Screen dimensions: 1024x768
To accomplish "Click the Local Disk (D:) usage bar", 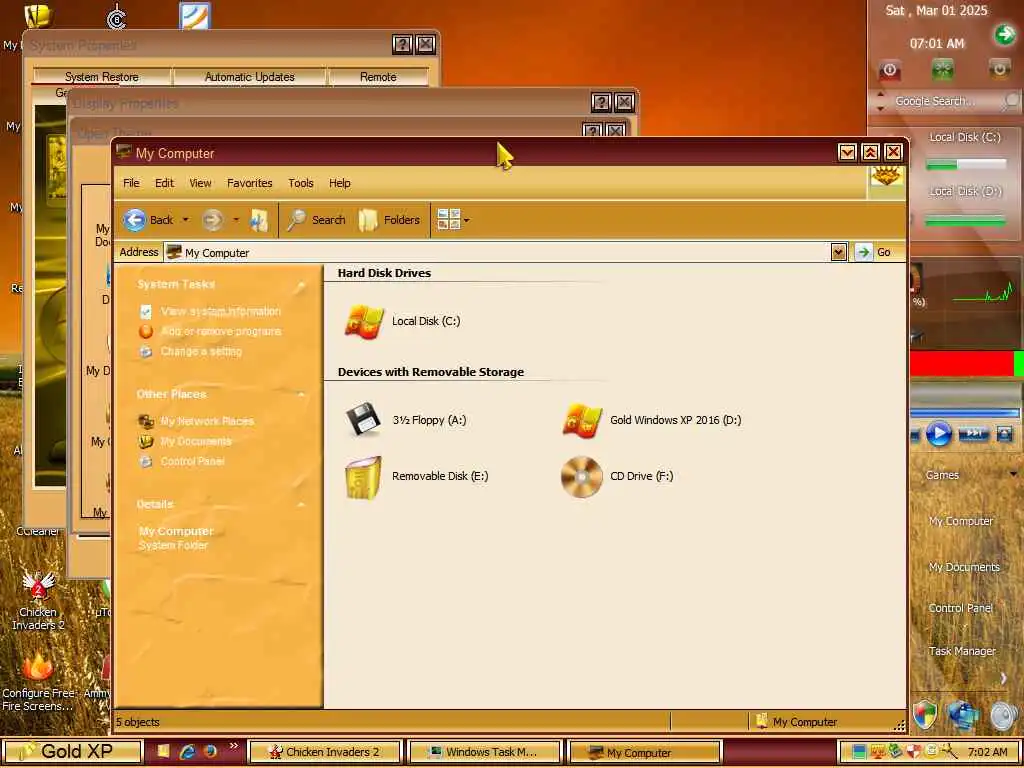I will click(x=966, y=221).
